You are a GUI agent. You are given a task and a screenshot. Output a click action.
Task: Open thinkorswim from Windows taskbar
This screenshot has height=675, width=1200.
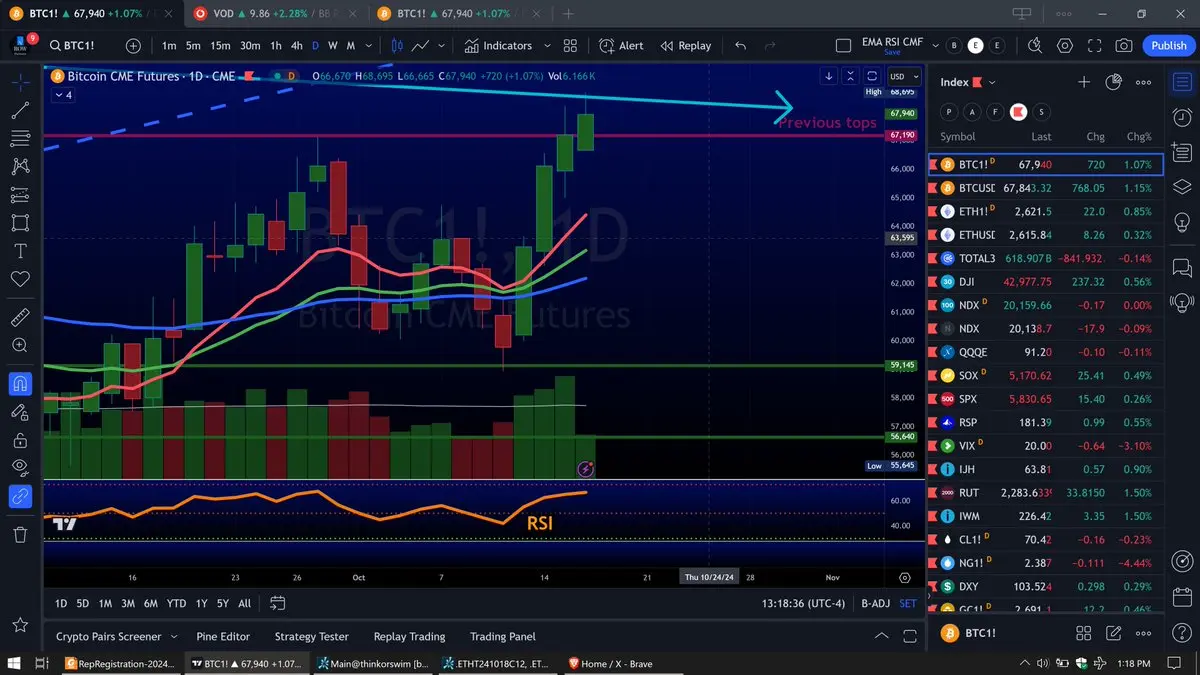point(372,663)
